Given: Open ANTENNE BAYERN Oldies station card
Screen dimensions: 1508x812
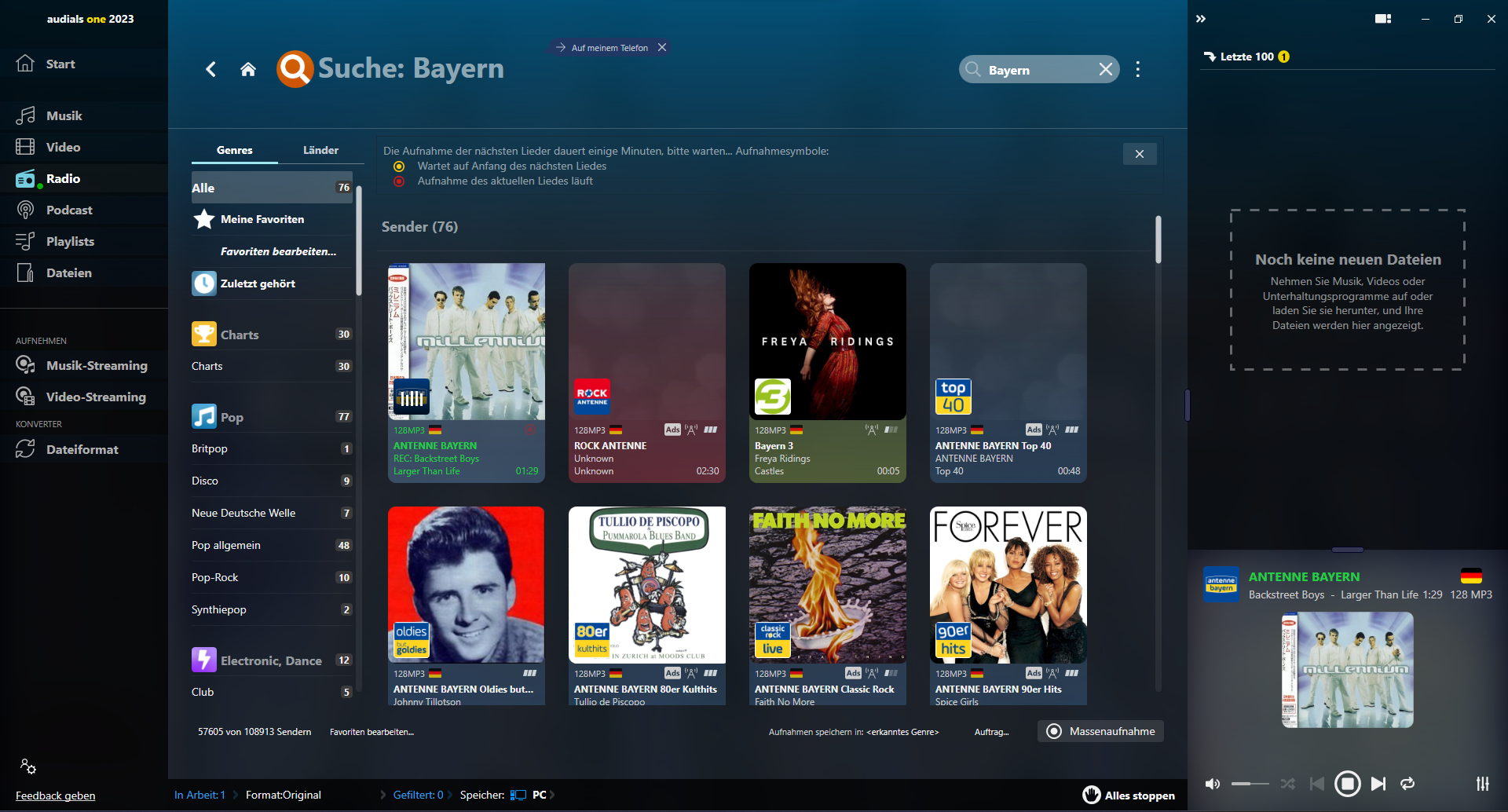Looking at the screenshot, I should click(x=467, y=605).
